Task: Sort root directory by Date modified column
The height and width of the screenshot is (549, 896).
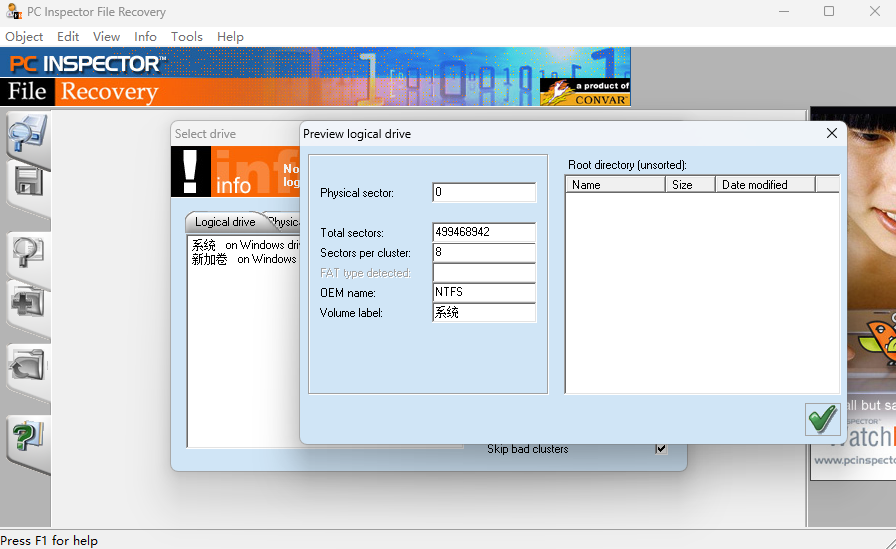Action: 765,185
